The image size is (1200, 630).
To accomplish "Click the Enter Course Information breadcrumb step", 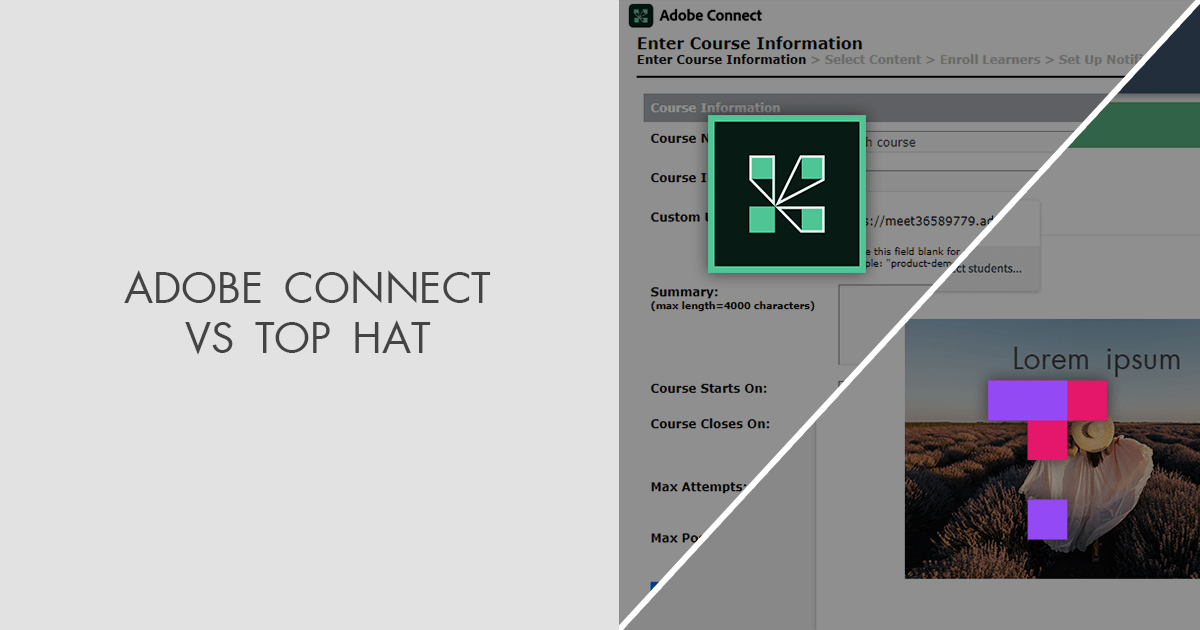I will pyautogui.click(x=721, y=60).
